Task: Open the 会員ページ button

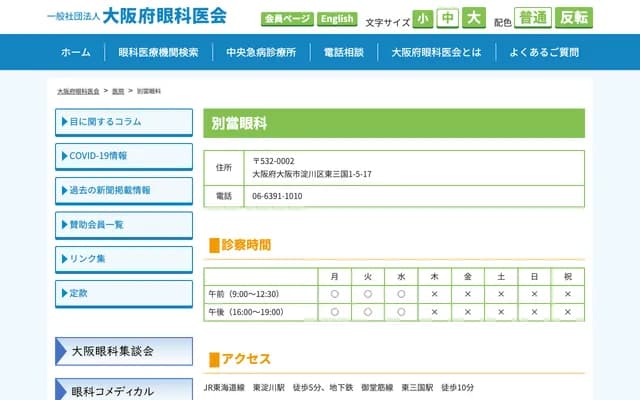Action: pos(287,19)
